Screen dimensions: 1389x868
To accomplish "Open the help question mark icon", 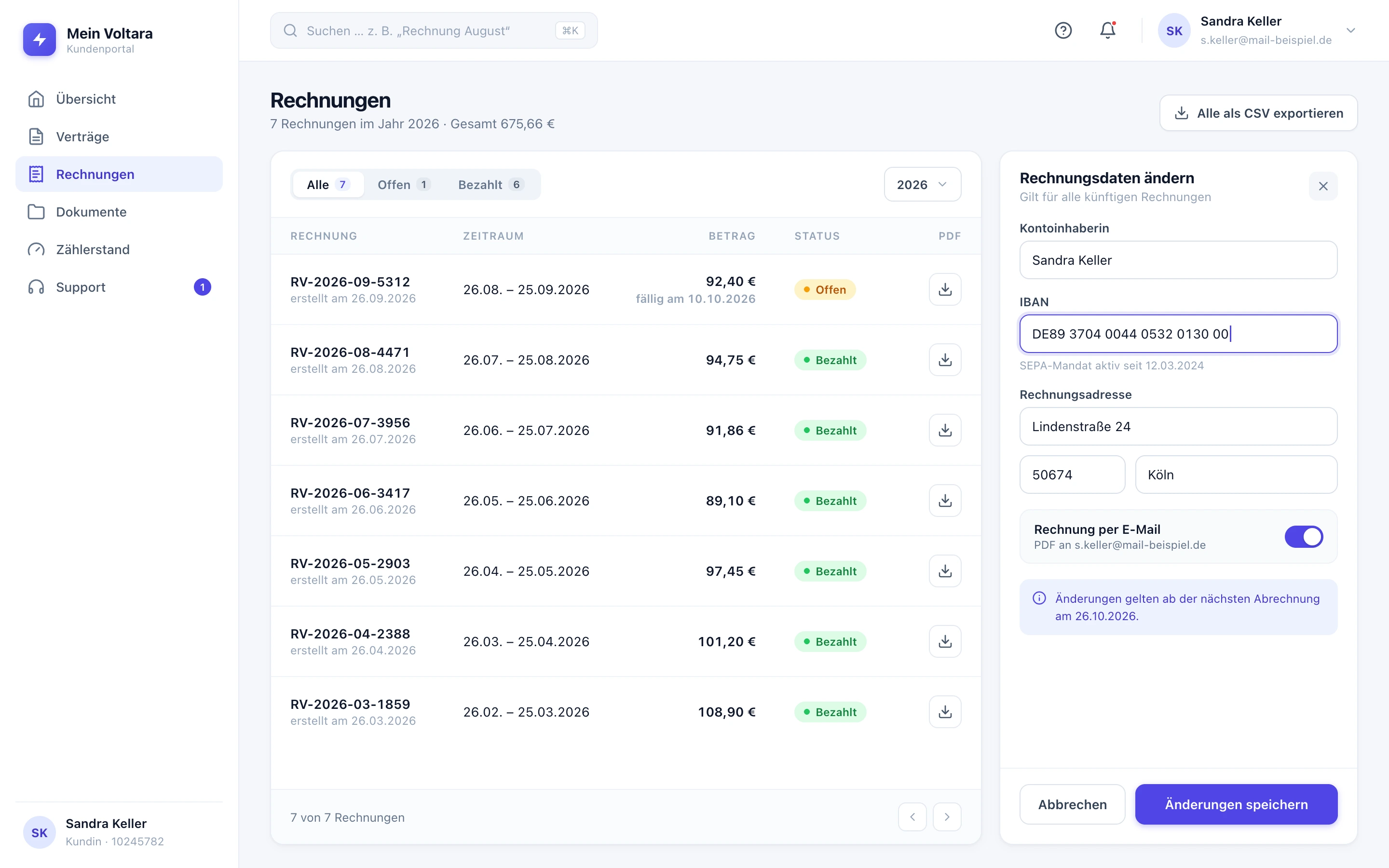I will pyautogui.click(x=1063, y=30).
